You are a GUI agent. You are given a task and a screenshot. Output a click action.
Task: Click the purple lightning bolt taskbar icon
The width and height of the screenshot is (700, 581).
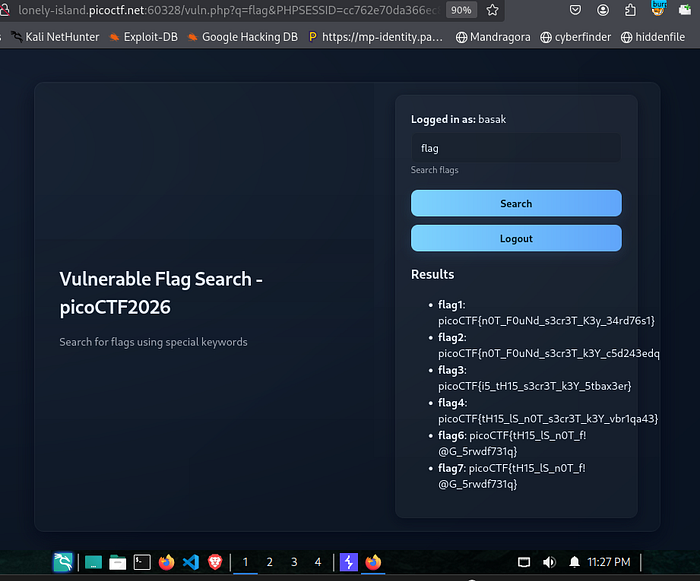click(349, 562)
